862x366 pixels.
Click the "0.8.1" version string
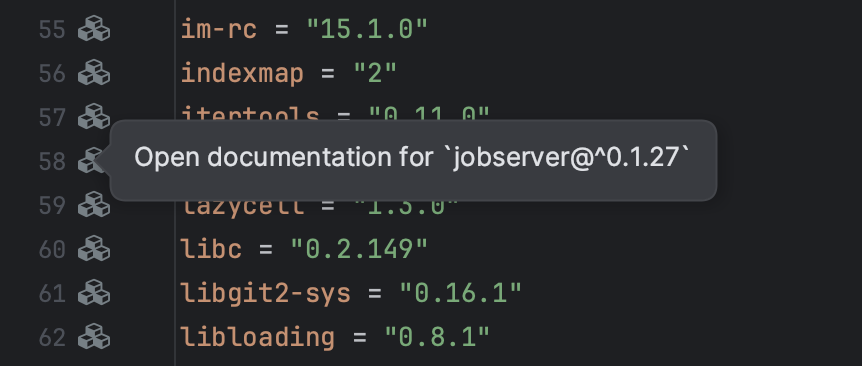tap(437, 337)
